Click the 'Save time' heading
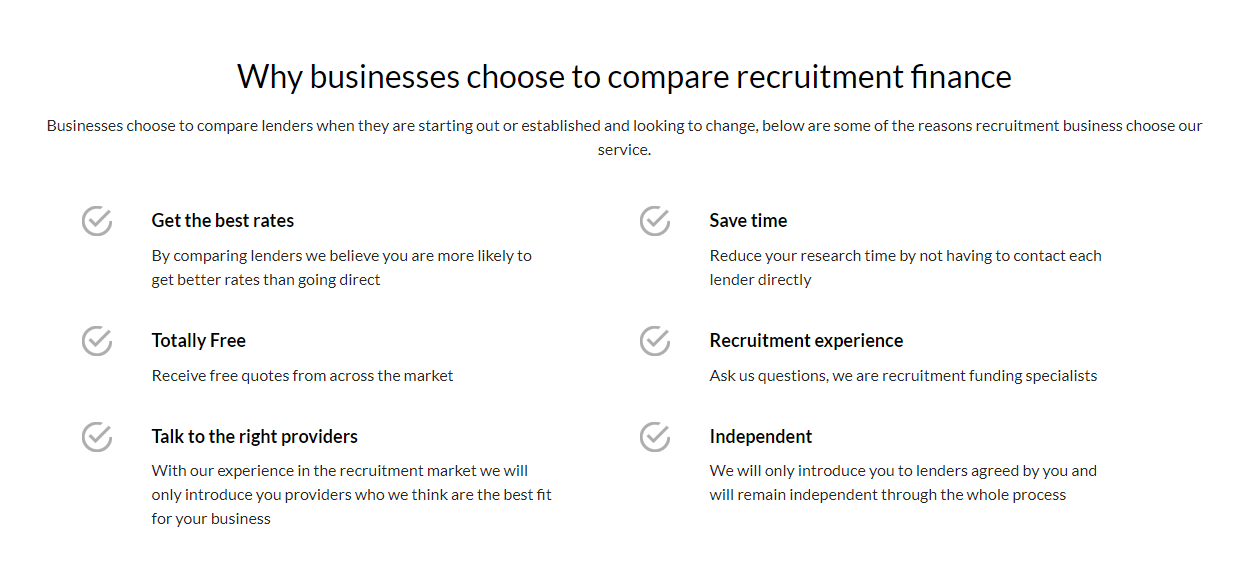The width and height of the screenshot is (1240, 583). coord(748,221)
